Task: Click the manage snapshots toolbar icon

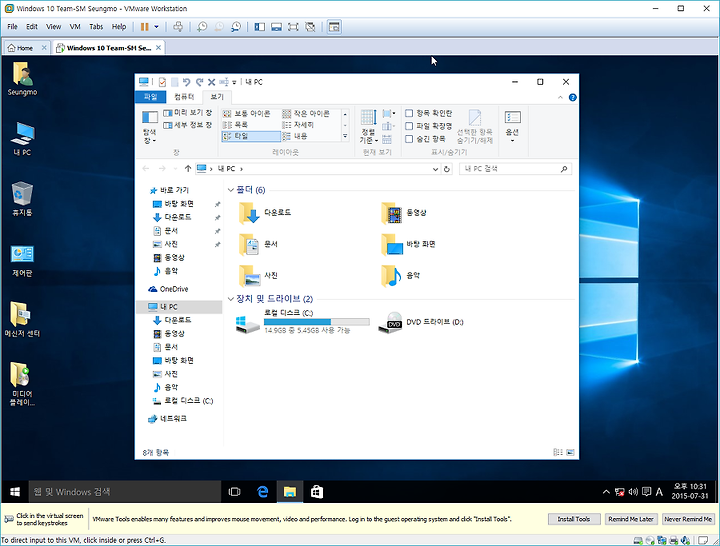Action: click(236, 27)
